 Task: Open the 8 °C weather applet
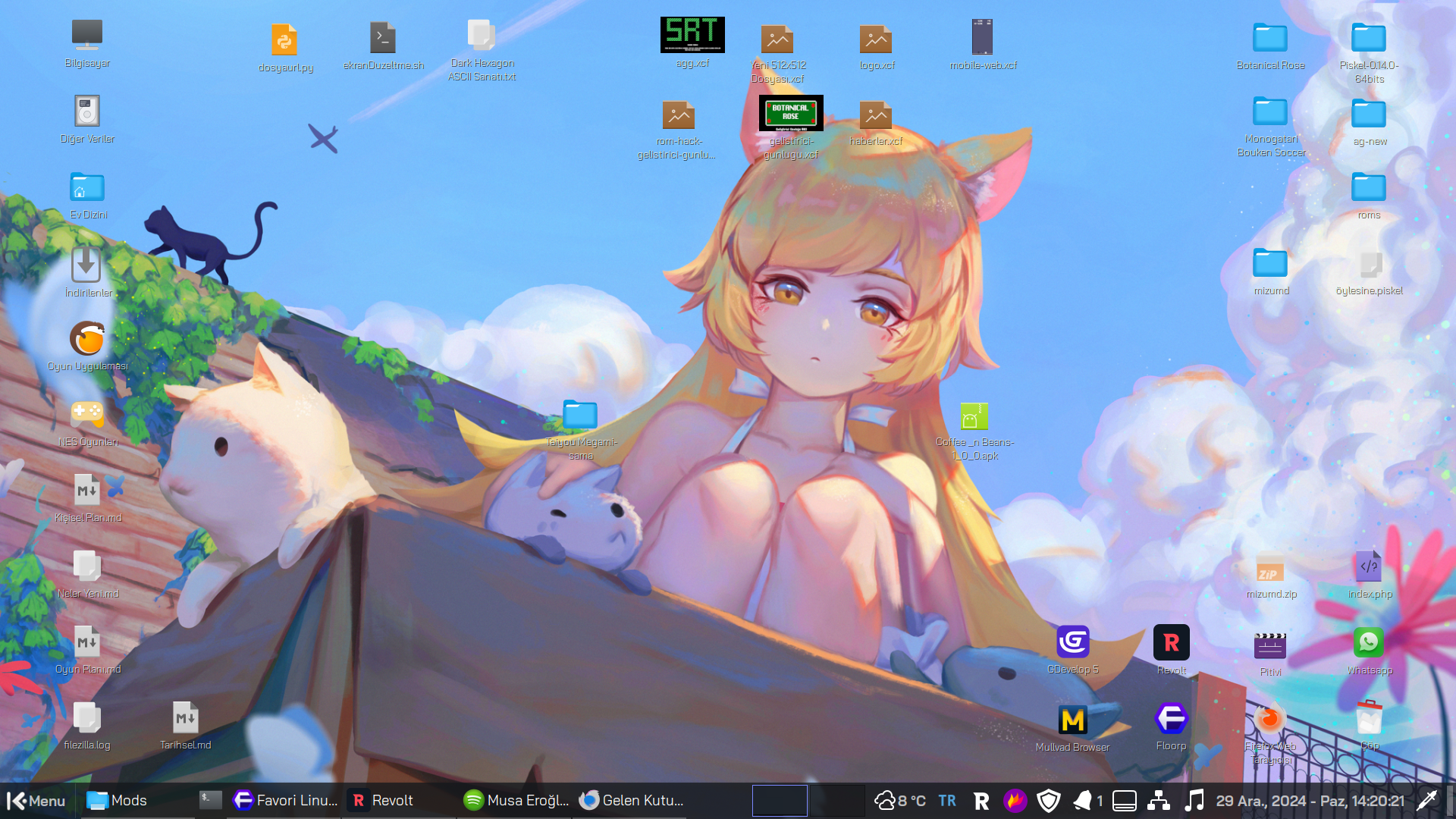point(900,801)
